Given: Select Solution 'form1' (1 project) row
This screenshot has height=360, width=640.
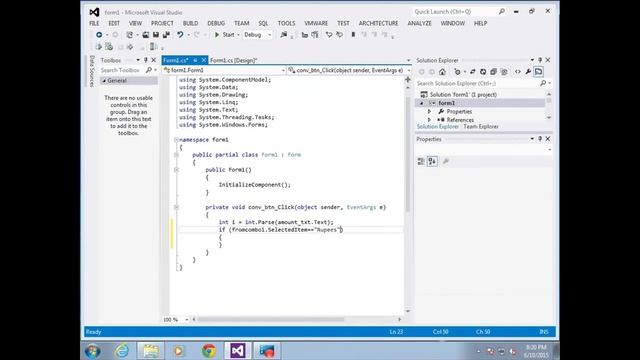Looking at the screenshot, I should click(463, 95).
